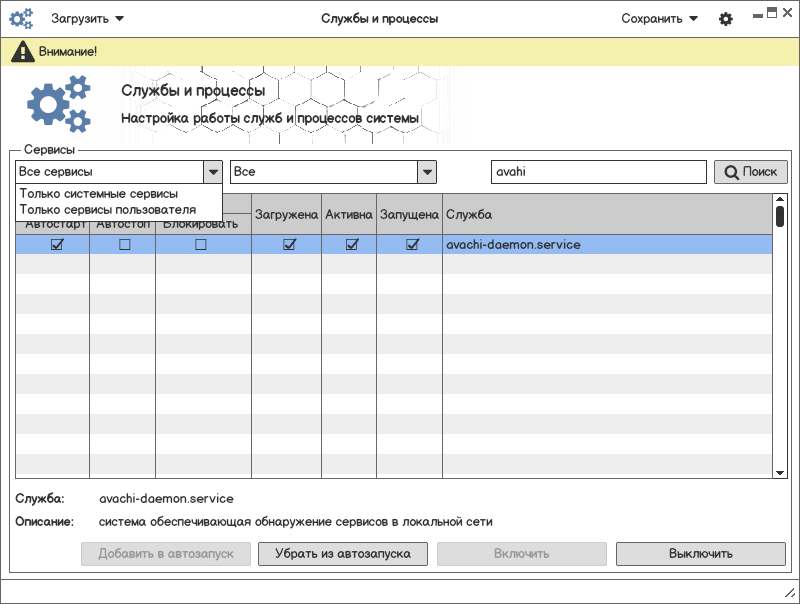
Task: Click the warning triangle icon
Action: (22, 51)
